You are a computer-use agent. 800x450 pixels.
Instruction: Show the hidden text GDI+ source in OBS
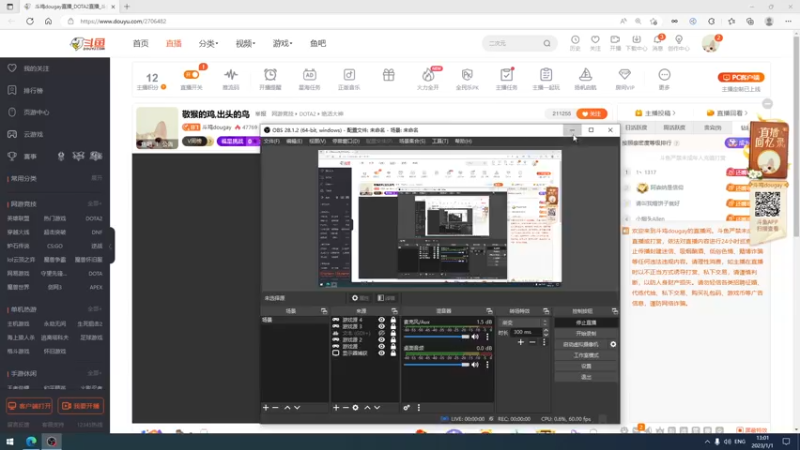[381, 333]
